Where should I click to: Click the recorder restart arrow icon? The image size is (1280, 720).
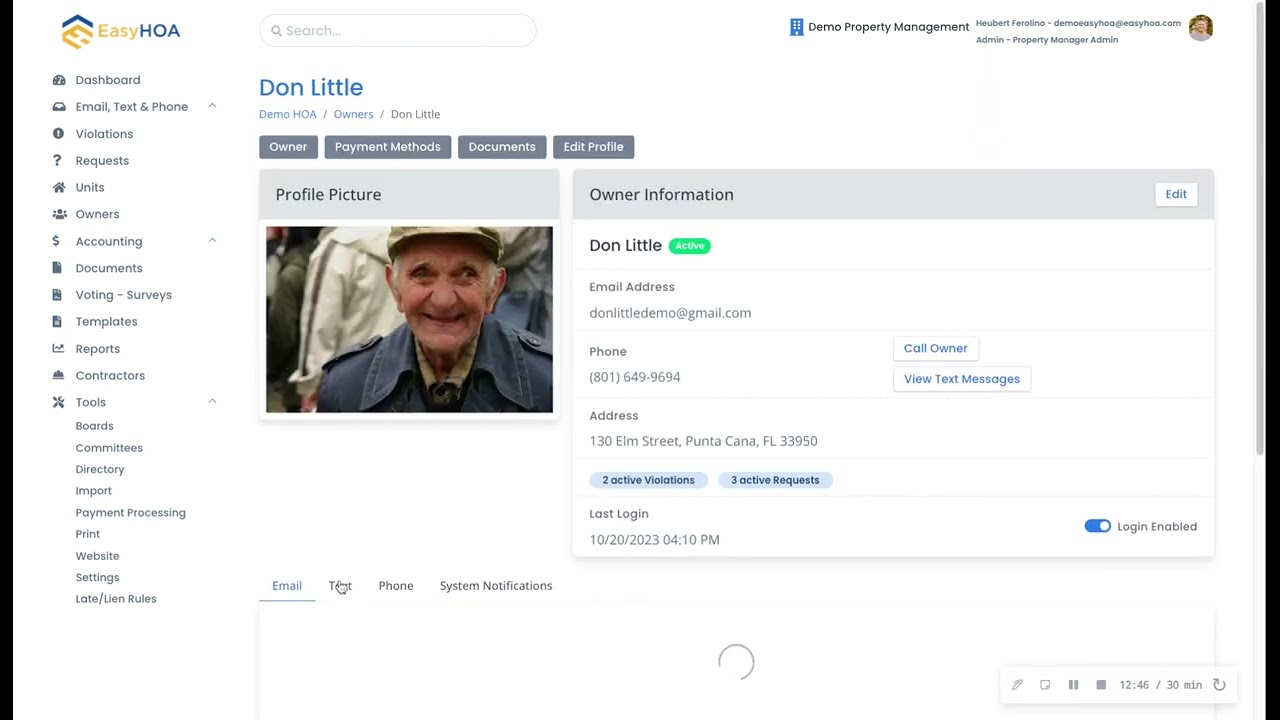pyautogui.click(x=1219, y=685)
